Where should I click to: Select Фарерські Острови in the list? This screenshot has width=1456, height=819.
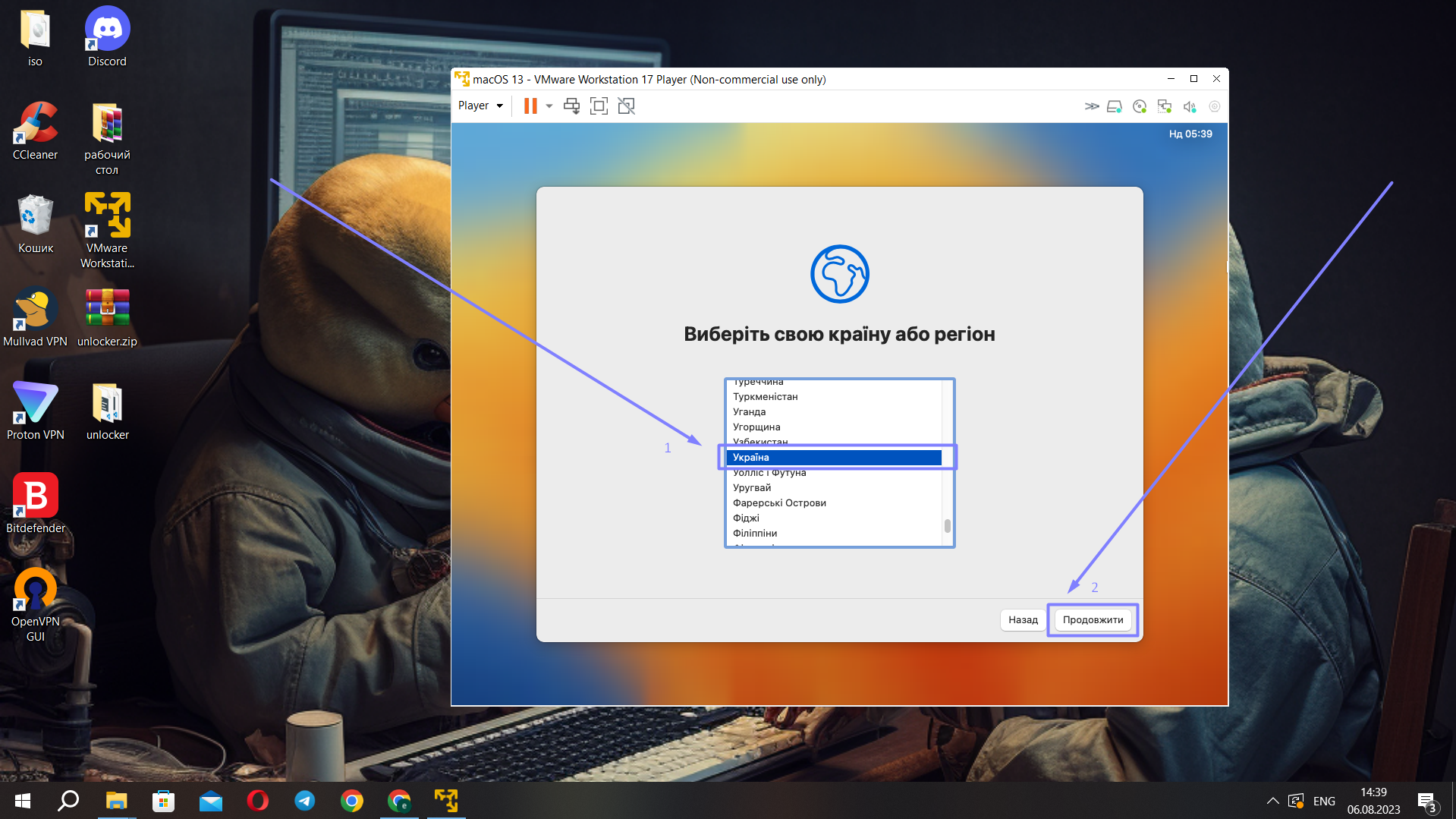point(833,502)
